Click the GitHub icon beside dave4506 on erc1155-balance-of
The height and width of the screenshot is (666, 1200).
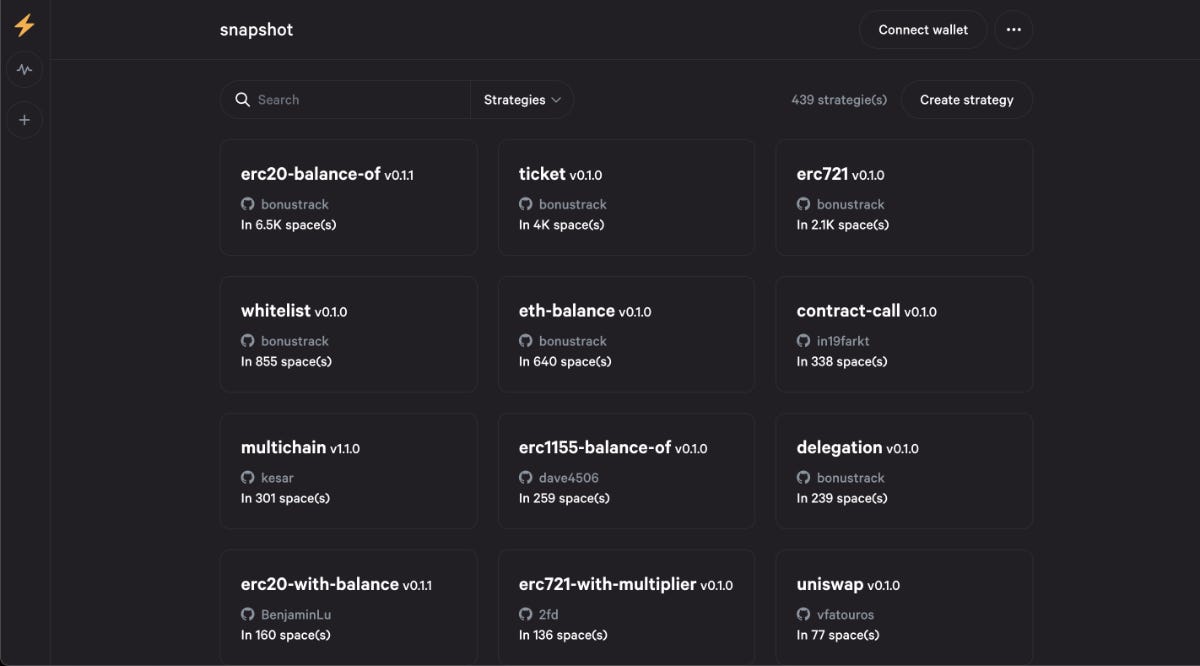pyautogui.click(x=525, y=477)
